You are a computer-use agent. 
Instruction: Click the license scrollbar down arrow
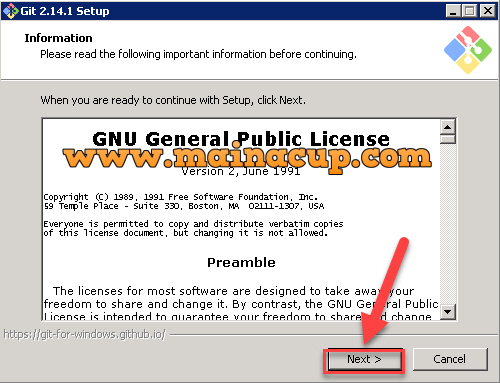tap(448, 312)
